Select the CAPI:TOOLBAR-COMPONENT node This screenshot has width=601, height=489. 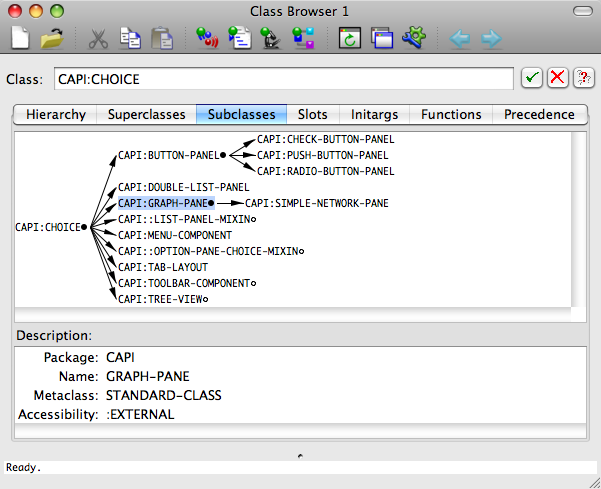pyautogui.click(x=184, y=283)
